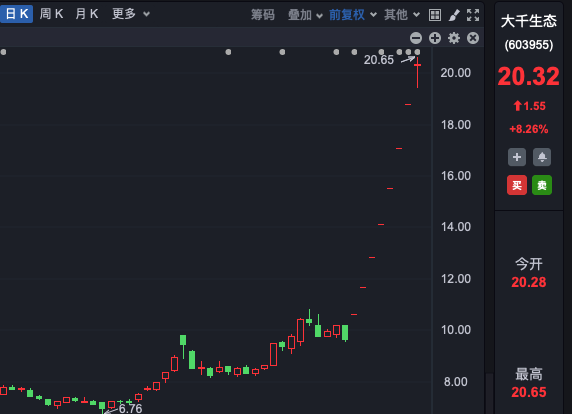Open the 筹码 chip distribution view

[263, 15]
